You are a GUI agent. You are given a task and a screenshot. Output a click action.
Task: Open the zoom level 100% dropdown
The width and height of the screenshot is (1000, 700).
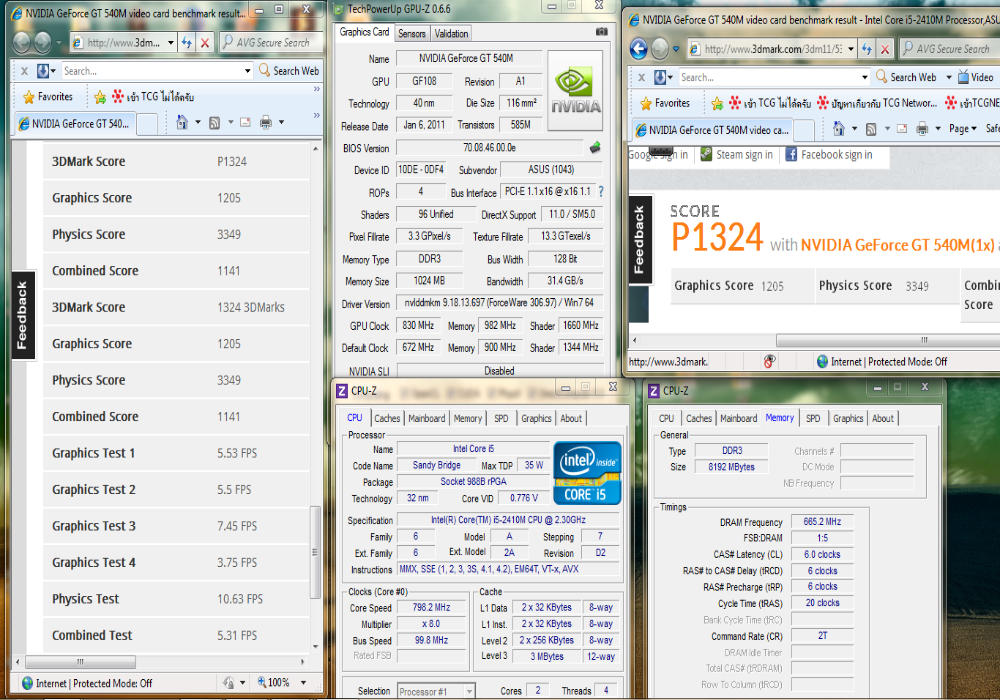click(x=303, y=683)
